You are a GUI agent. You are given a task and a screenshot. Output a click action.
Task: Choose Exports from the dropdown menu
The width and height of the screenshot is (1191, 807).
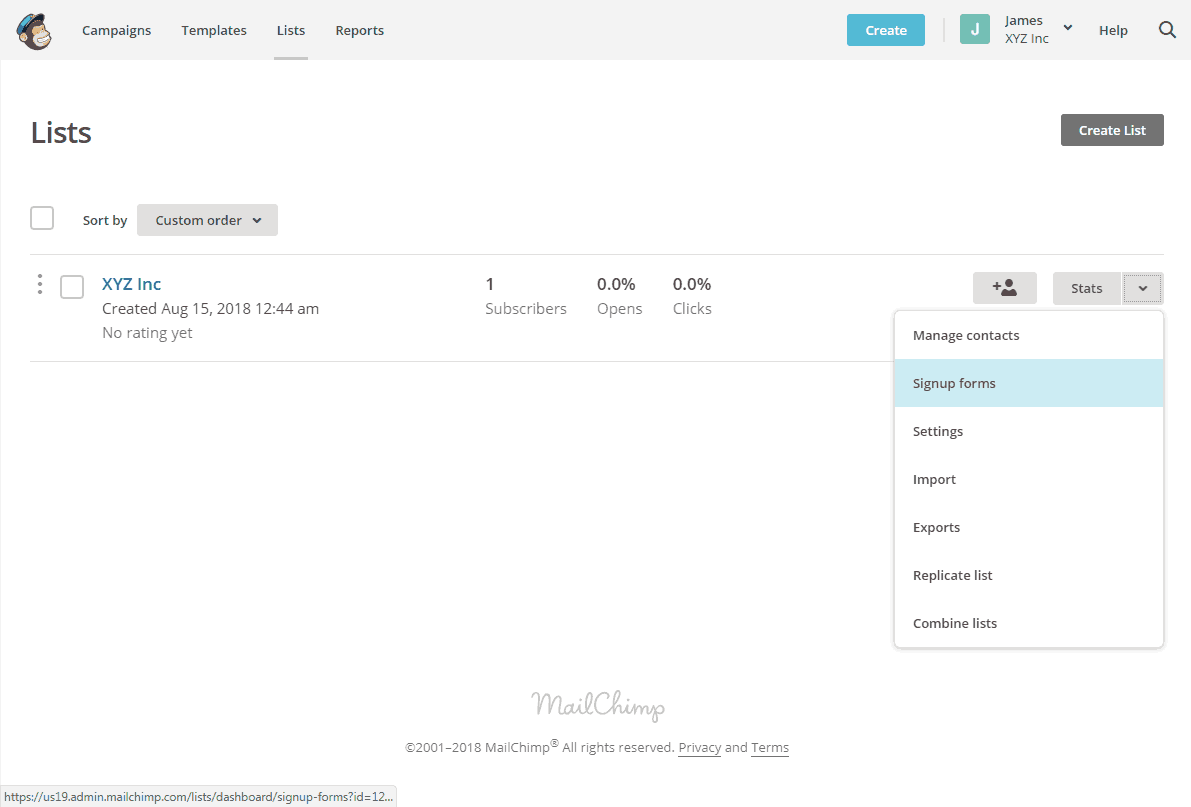(x=1028, y=527)
